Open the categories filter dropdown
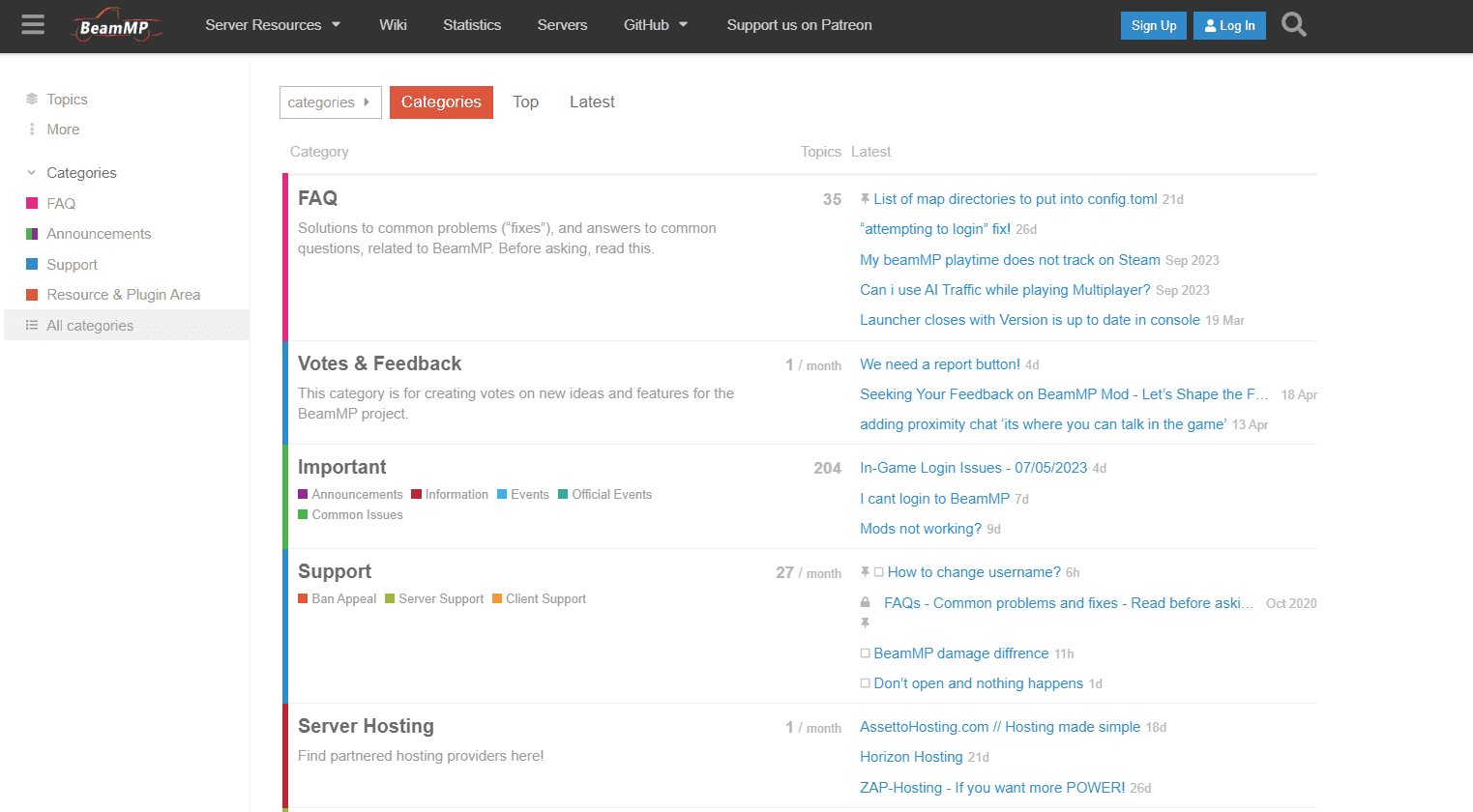This screenshot has height=812, width=1473. pos(330,102)
